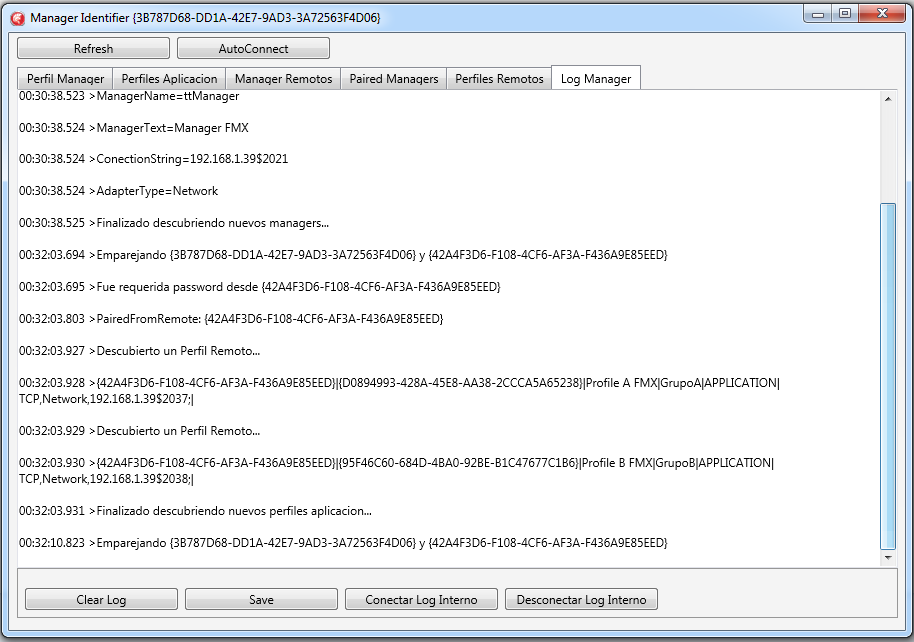Viewport: 914px width, 642px height.
Task: Save the log with Save button
Action: click(261, 600)
